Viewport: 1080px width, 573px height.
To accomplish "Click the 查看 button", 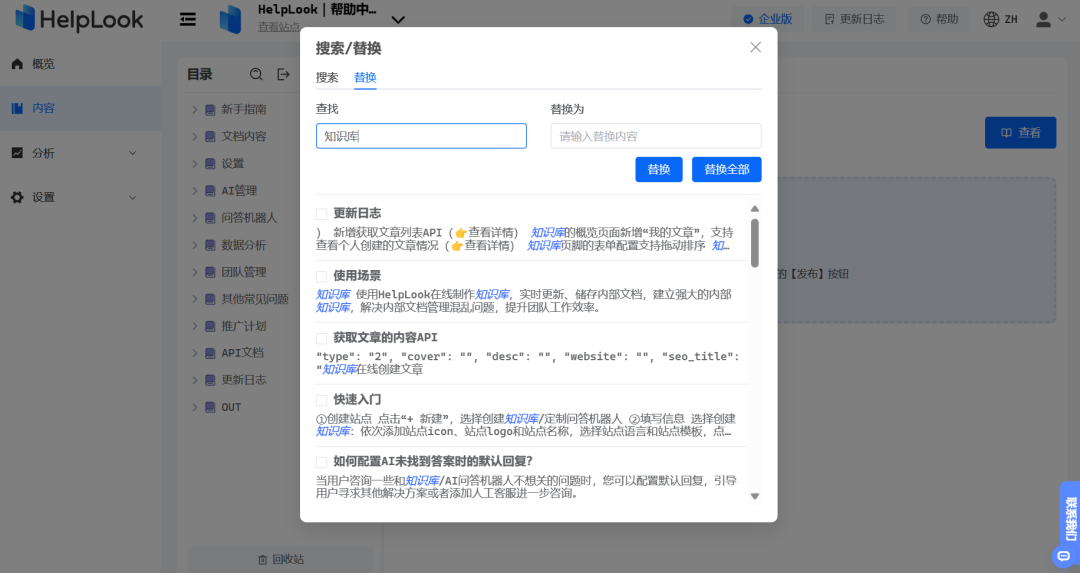I will pyautogui.click(x=1020, y=132).
